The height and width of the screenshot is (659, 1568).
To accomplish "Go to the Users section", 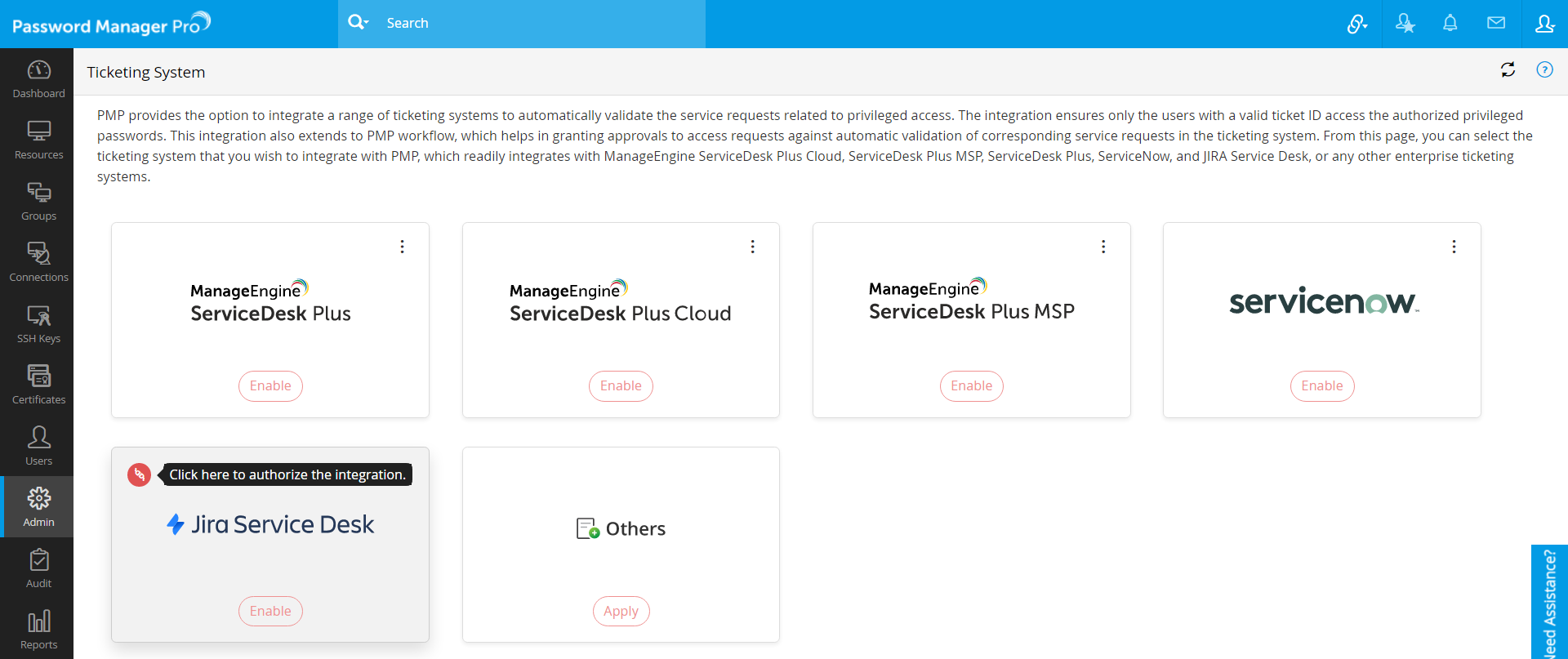I will [38, 447].
